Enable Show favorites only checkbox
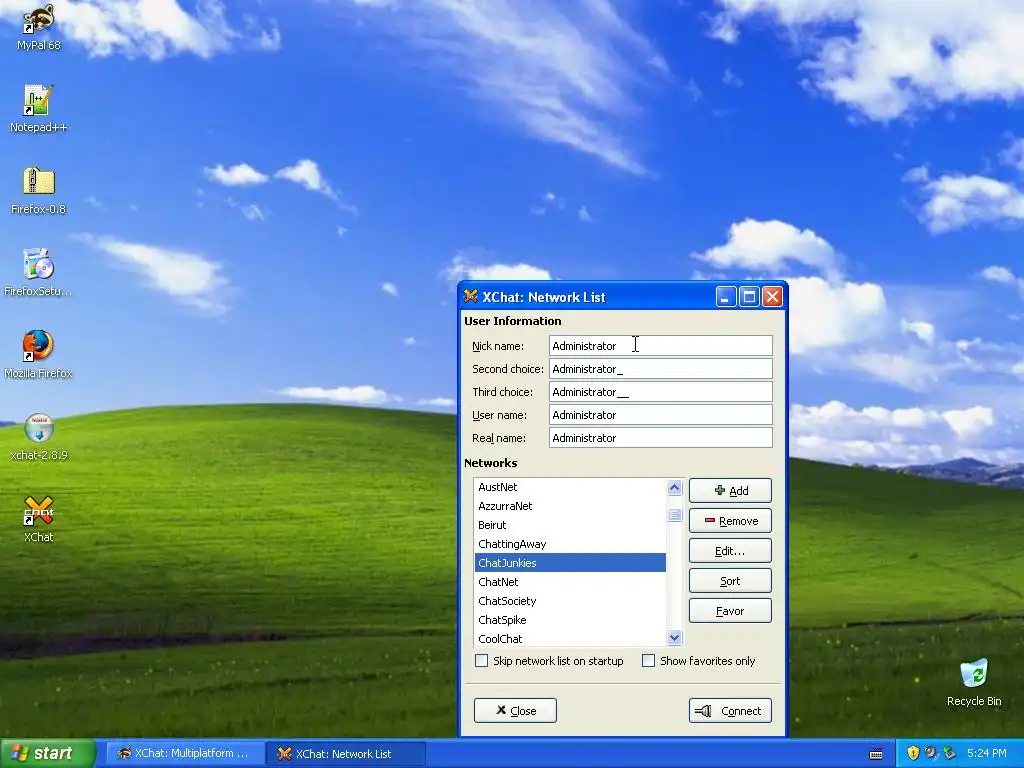The width and height of the screenshot is (1024, 768). [648, 661]
